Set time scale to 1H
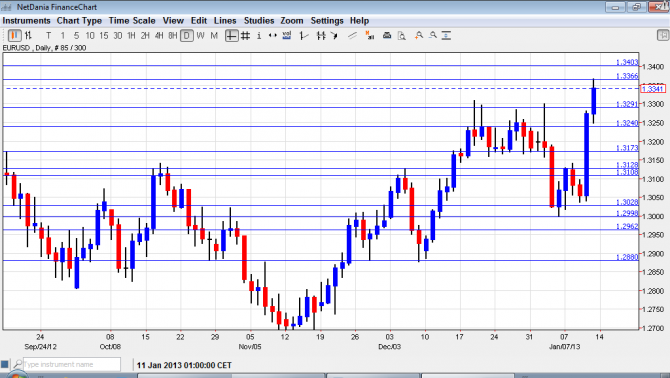This screenshot has height=378, width=670. tap(131, 36)
